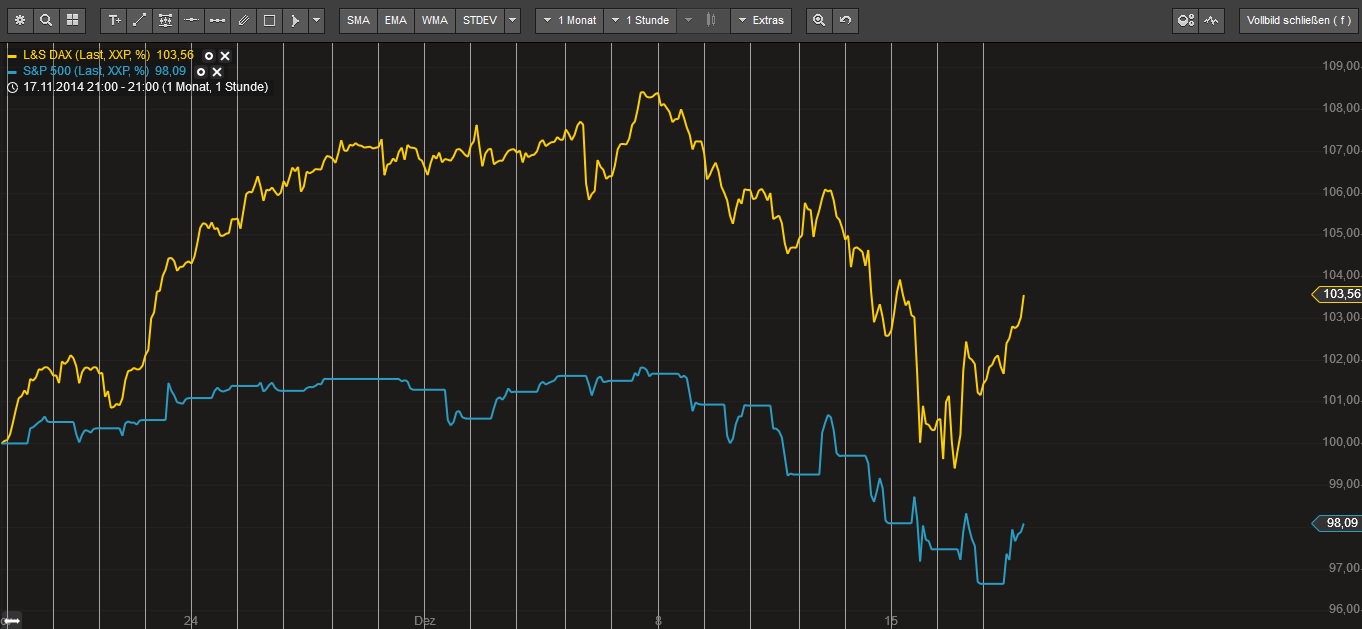Click the blue S&P 500 color marker
Screen dimensions: 1362x629
tap(12, 72)
